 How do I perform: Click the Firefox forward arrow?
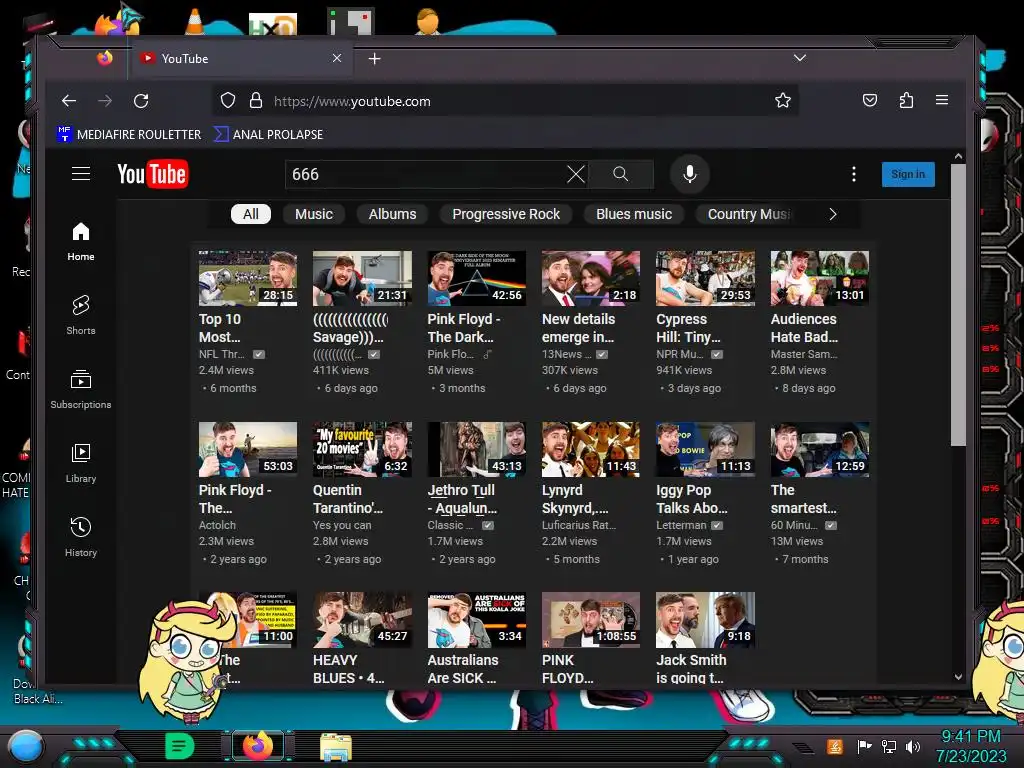(104, 101)
